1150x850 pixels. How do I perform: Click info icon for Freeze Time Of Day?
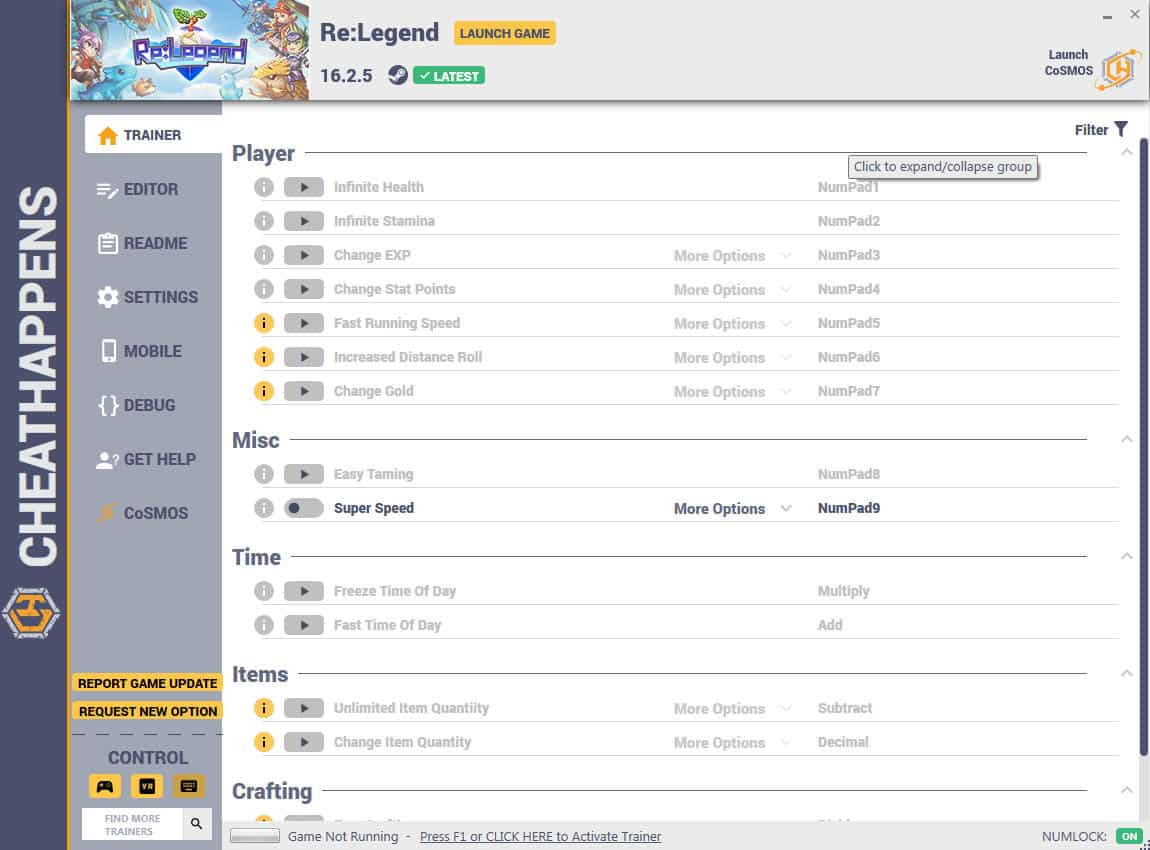point(264,591)
